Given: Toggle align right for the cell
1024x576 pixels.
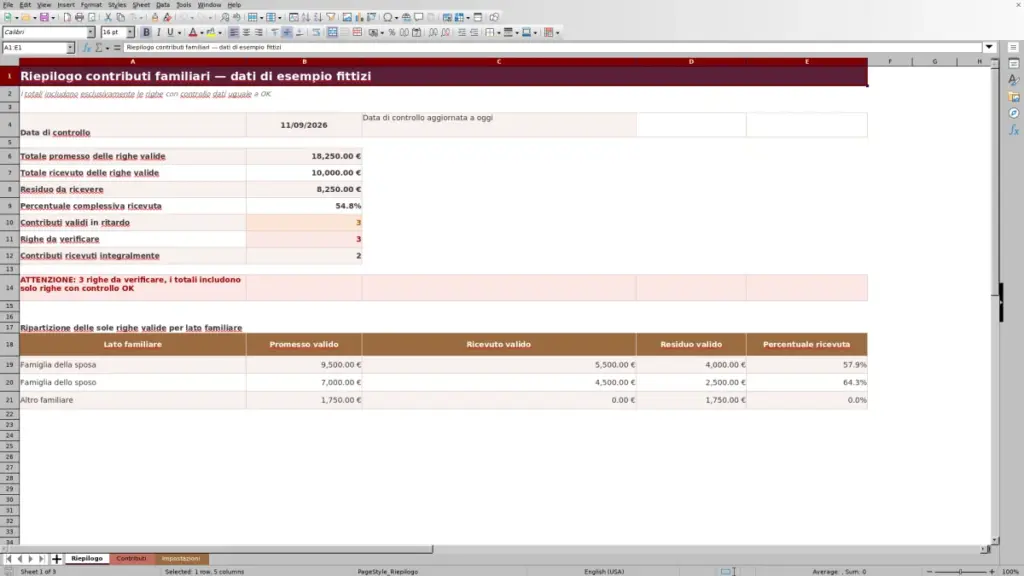Looking at the screenshot, I should (x=259, y=32).
